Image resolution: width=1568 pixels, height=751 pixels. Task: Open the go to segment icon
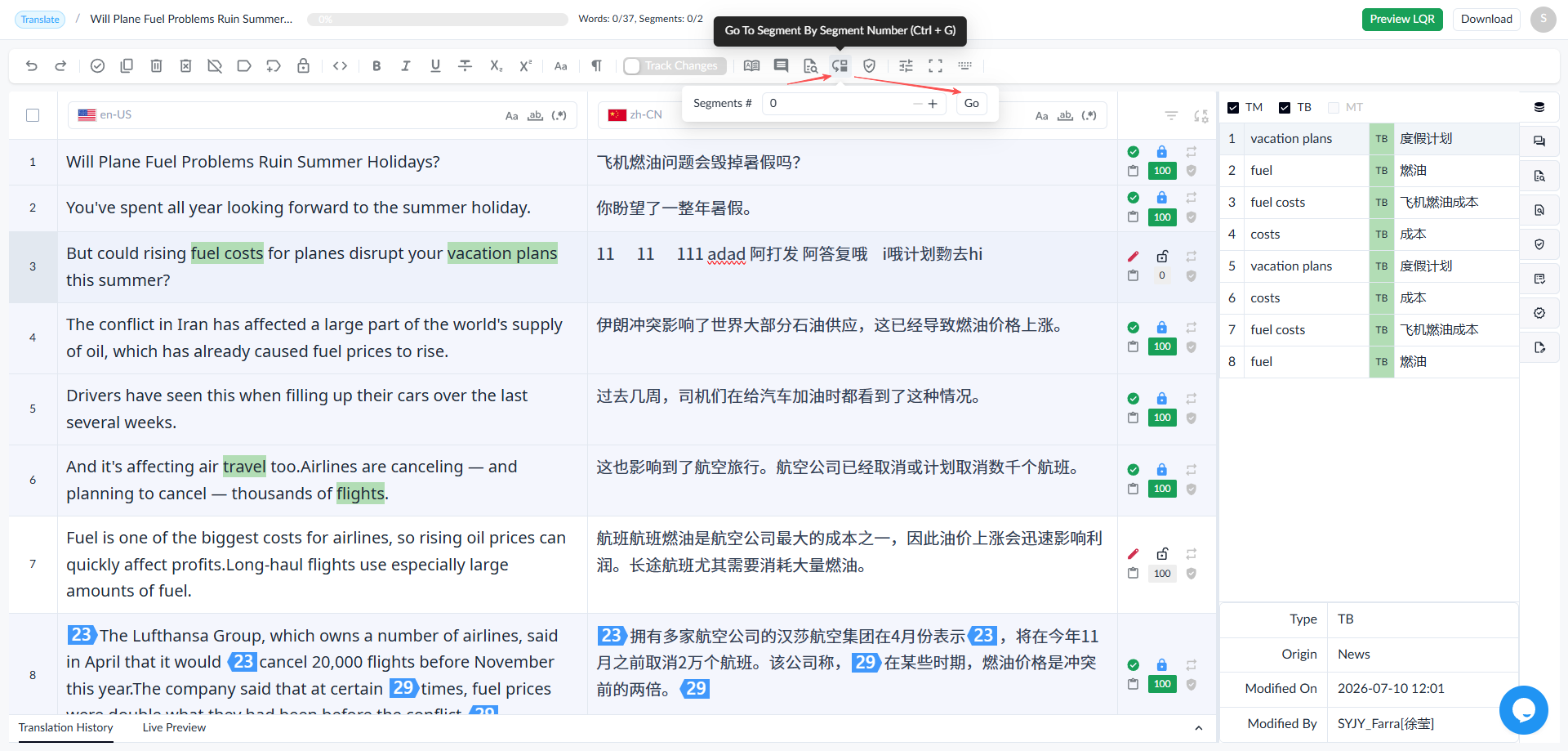click(840, 66)
